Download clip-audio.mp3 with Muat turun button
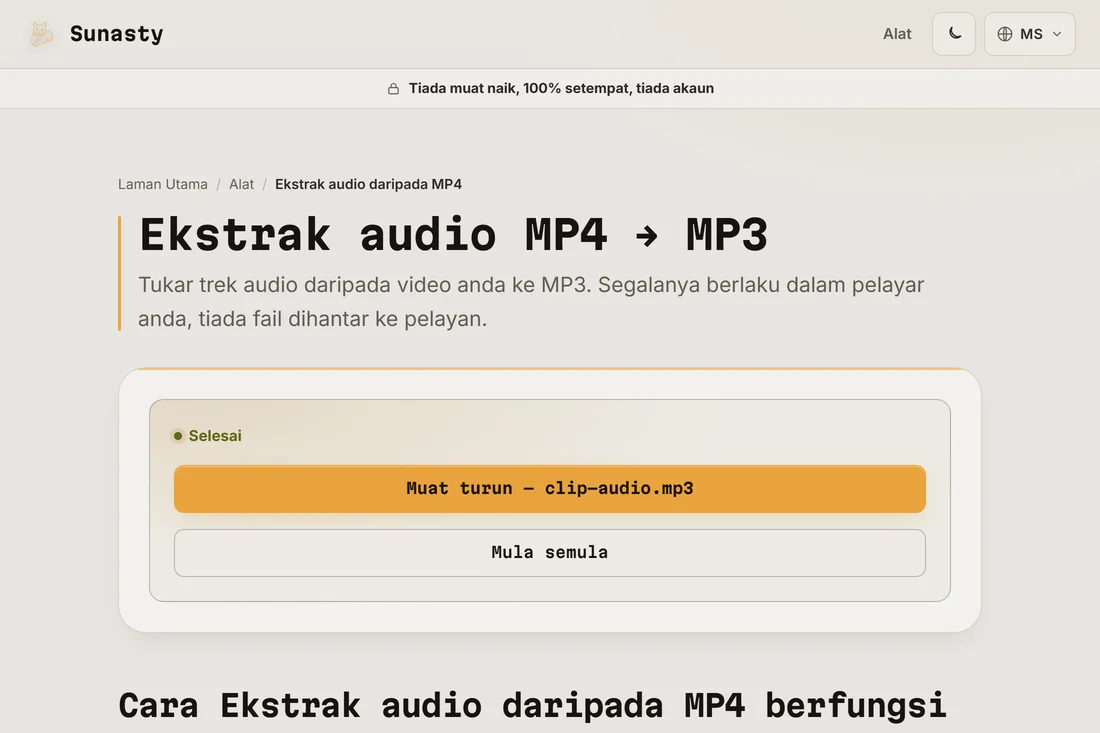This screenshot has width=1100, height=733. (x=549, y=488)
